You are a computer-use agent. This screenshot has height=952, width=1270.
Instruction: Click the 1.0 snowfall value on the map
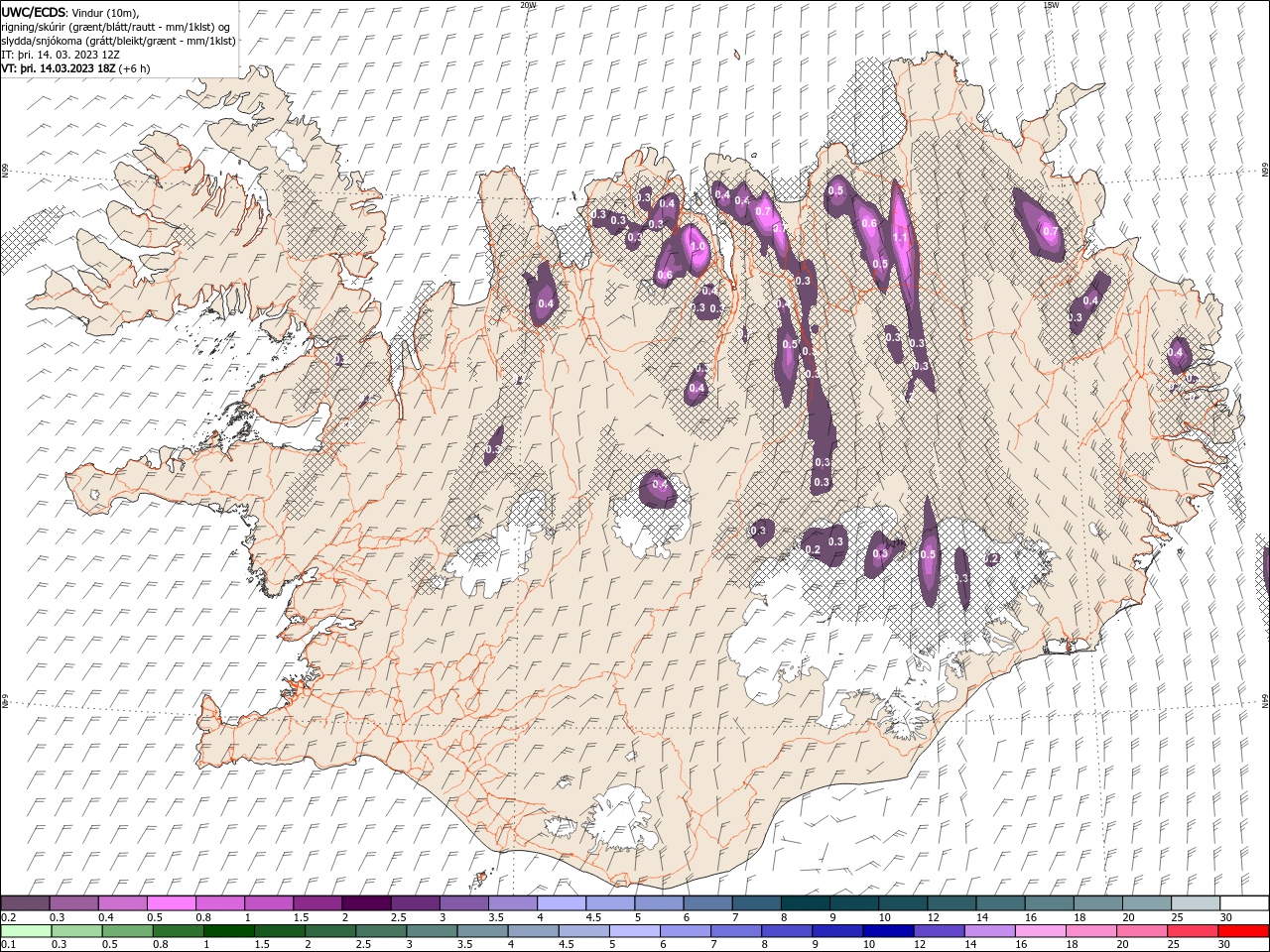point(697,247)
